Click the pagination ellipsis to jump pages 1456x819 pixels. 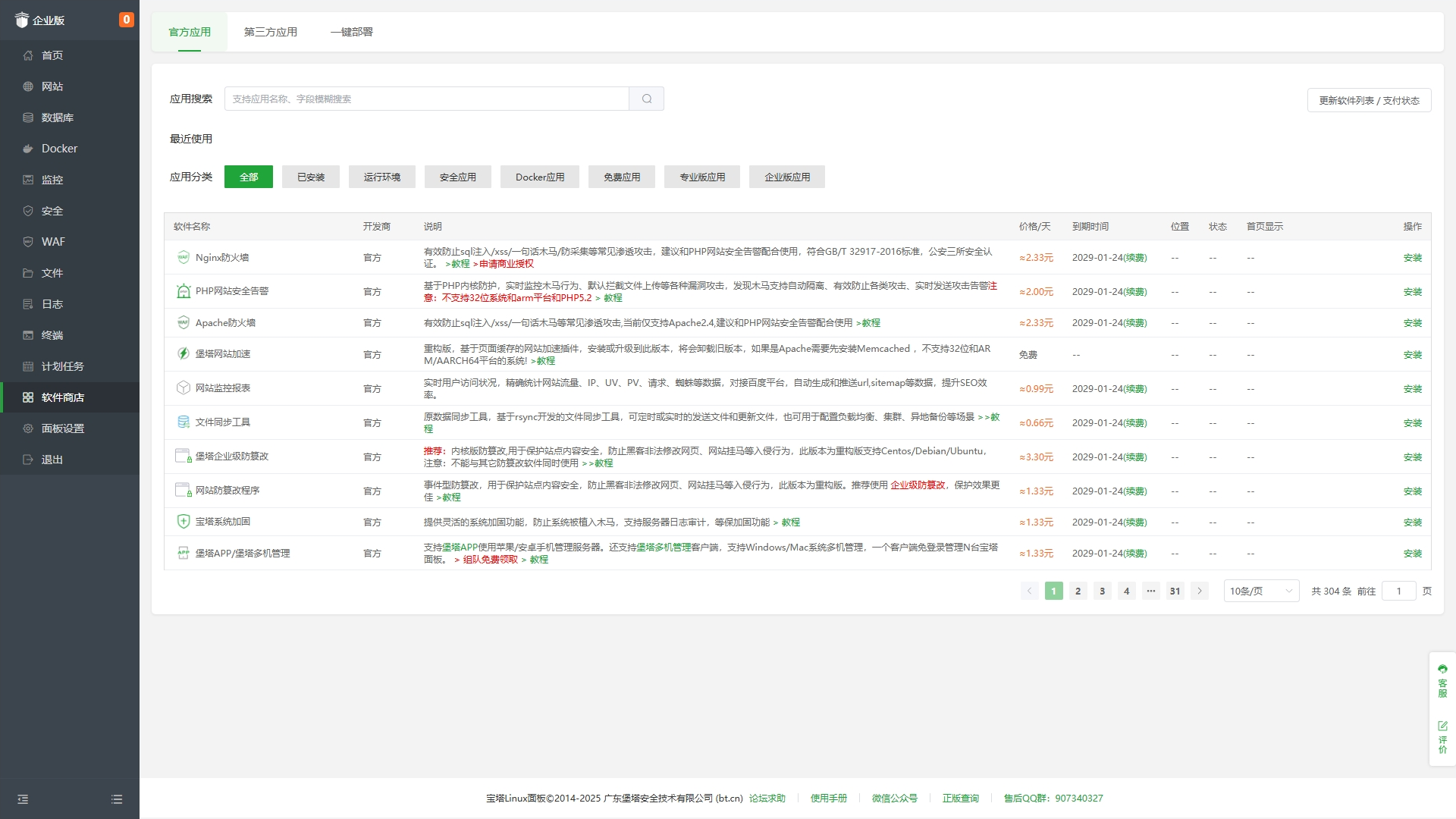pos(1151,591)
